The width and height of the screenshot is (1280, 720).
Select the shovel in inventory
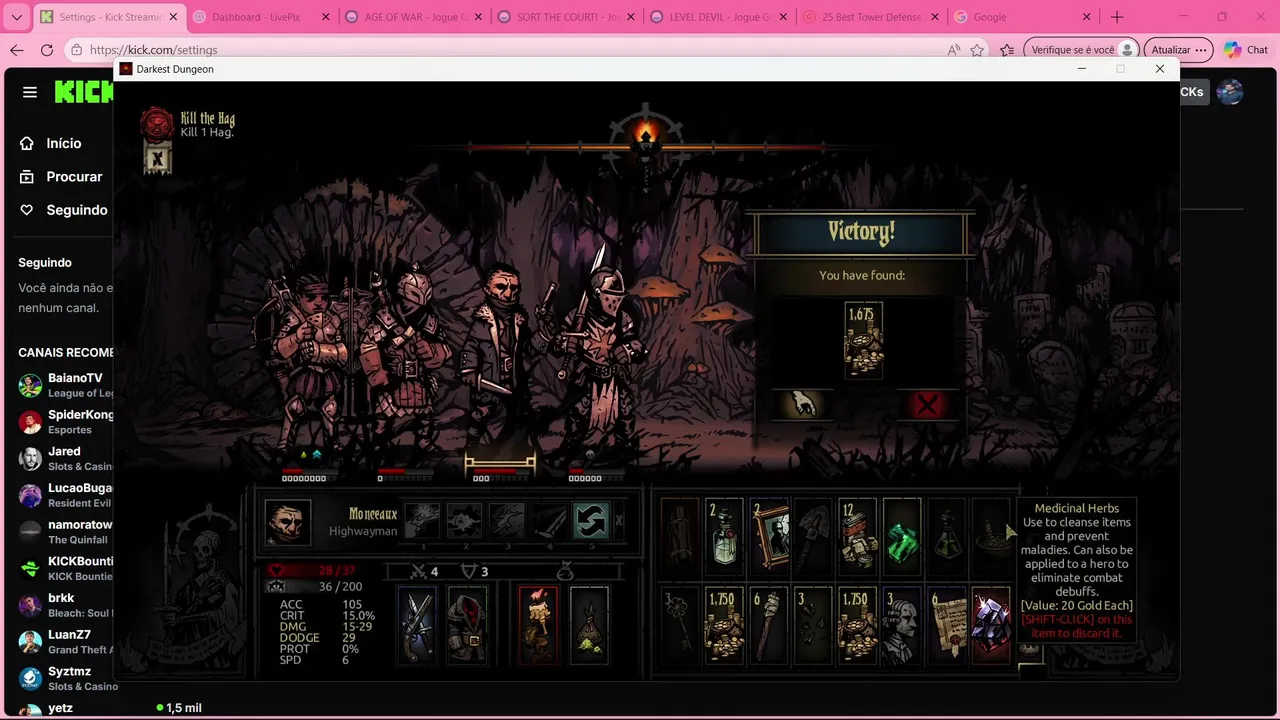pos(813,537)
